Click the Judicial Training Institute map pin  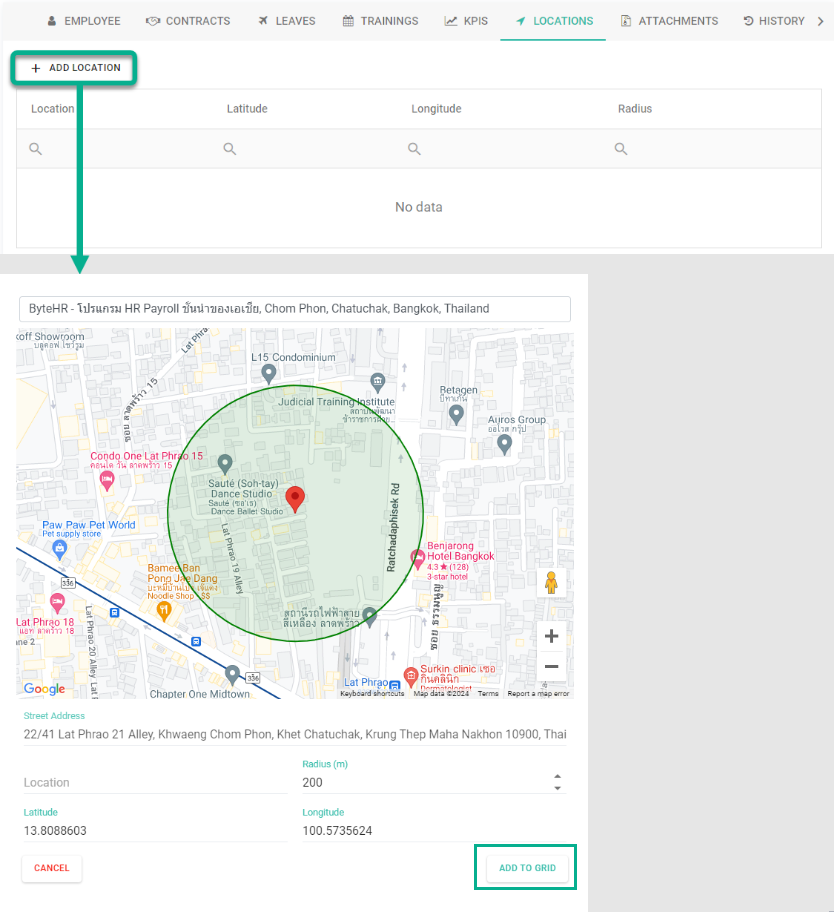[x=377, y=383]
